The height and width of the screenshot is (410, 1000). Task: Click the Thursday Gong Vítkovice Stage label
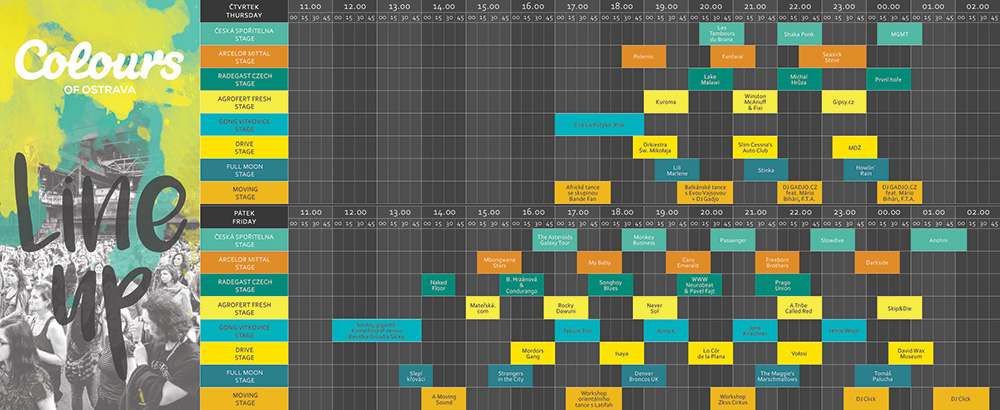click(244, 125)
